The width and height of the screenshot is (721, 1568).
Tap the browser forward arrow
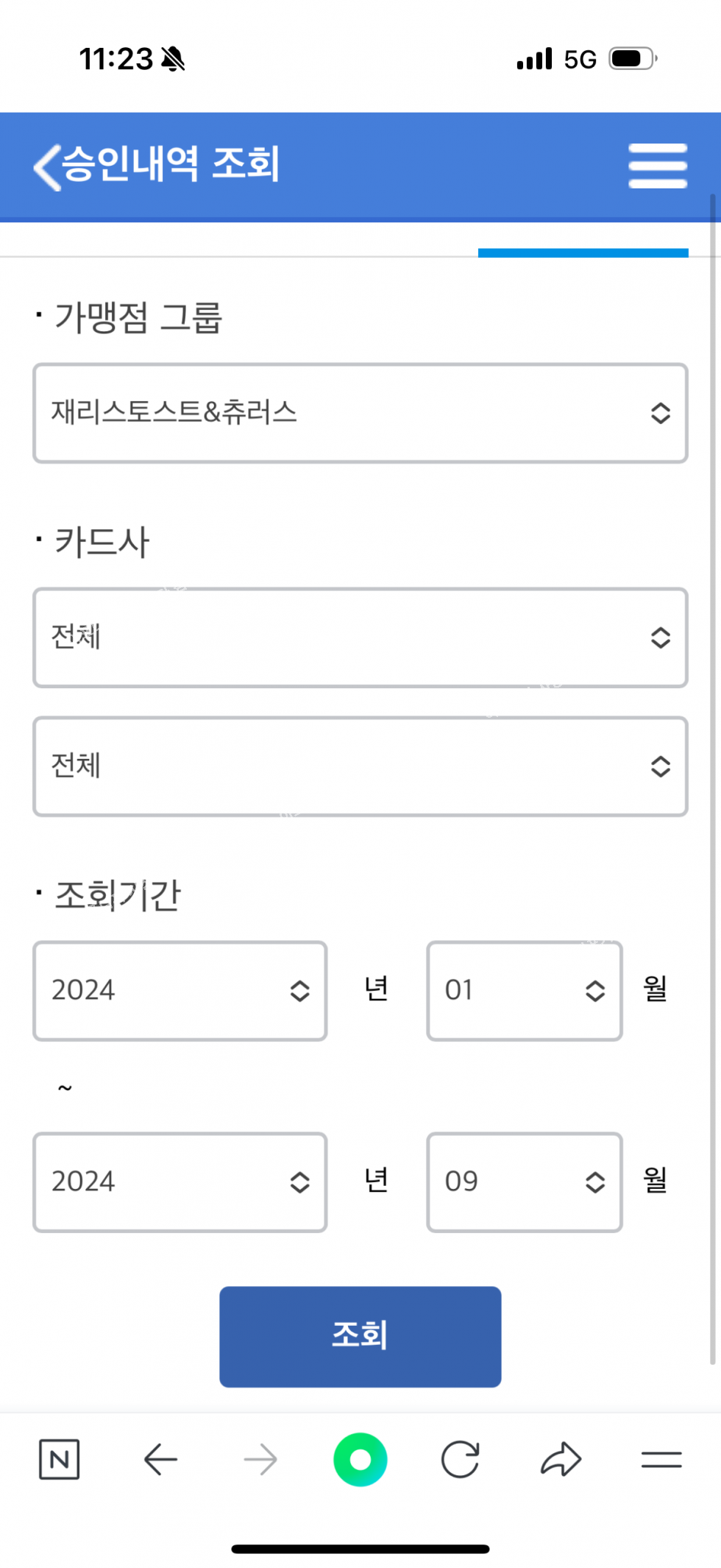click(x=260, y=1459)
